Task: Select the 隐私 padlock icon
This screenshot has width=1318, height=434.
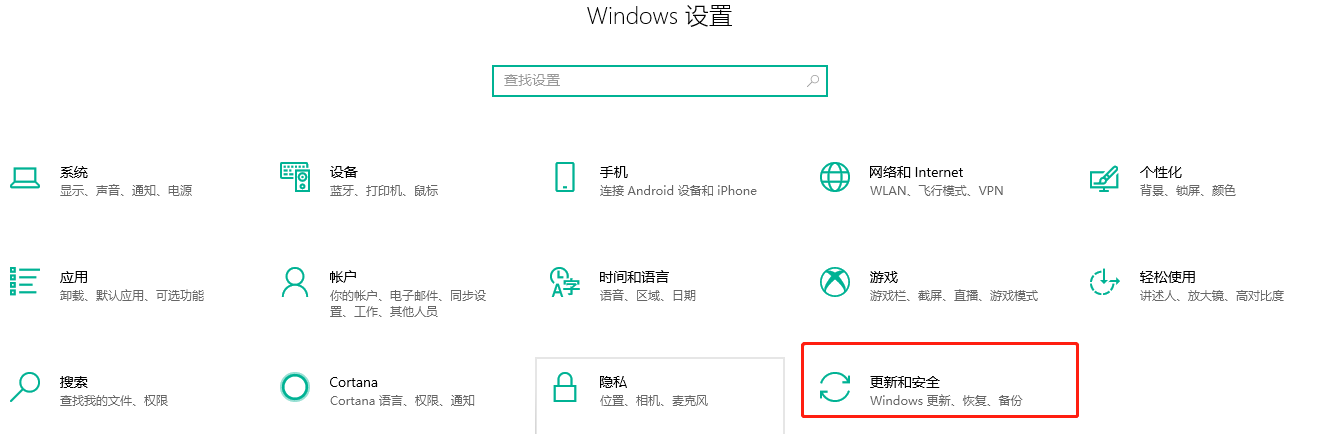Action: 565,387
